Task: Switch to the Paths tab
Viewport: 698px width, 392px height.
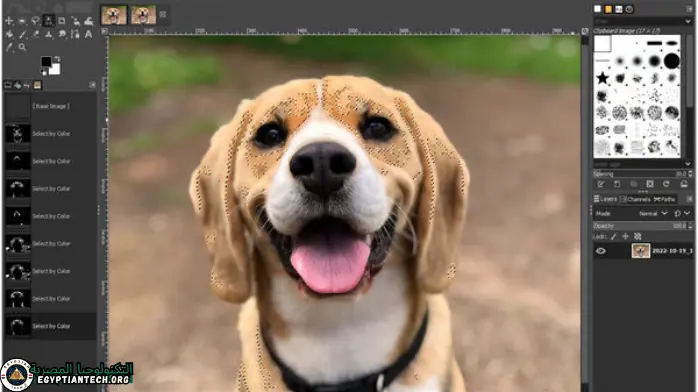Action: 665,199
